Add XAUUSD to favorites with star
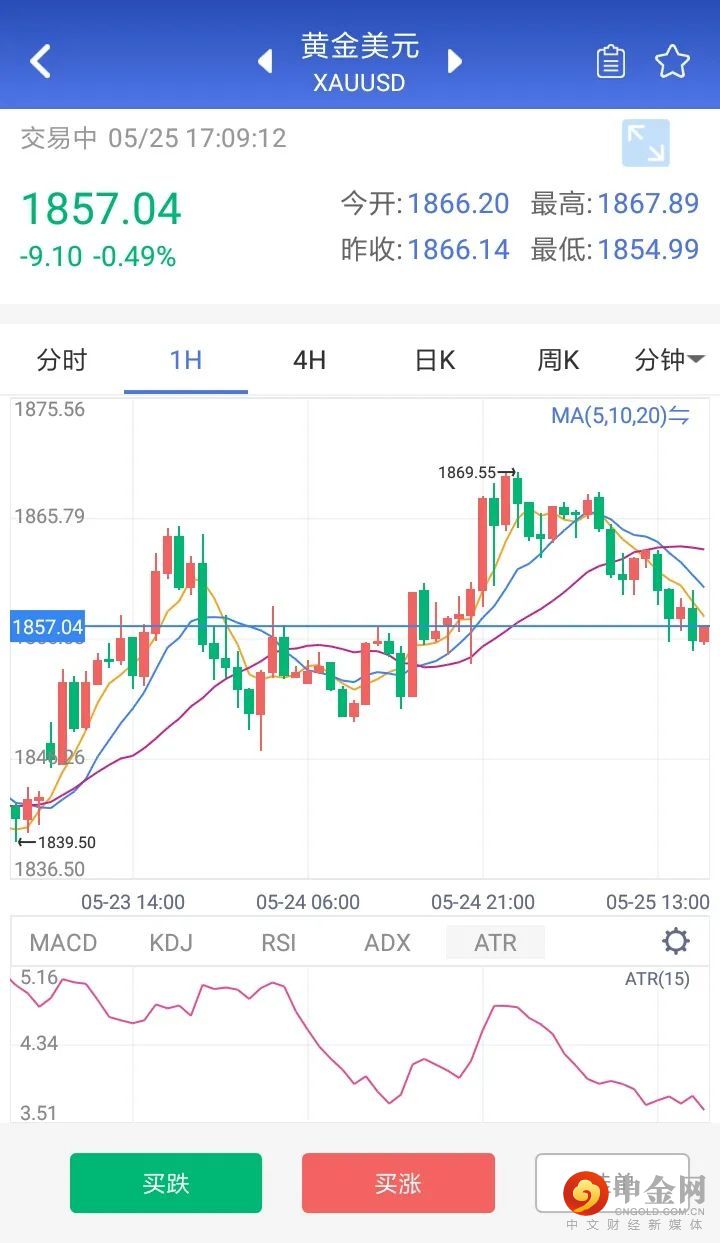Viewport: 720px width, 1243px height. [672, 62]
